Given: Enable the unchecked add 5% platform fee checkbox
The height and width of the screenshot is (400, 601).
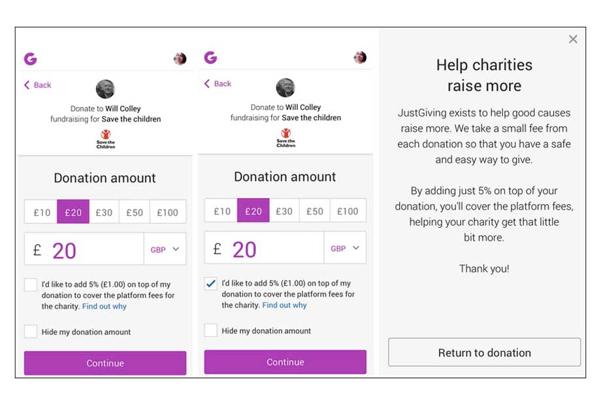Looking at the screenshot, I should click(x=32, y=286).
